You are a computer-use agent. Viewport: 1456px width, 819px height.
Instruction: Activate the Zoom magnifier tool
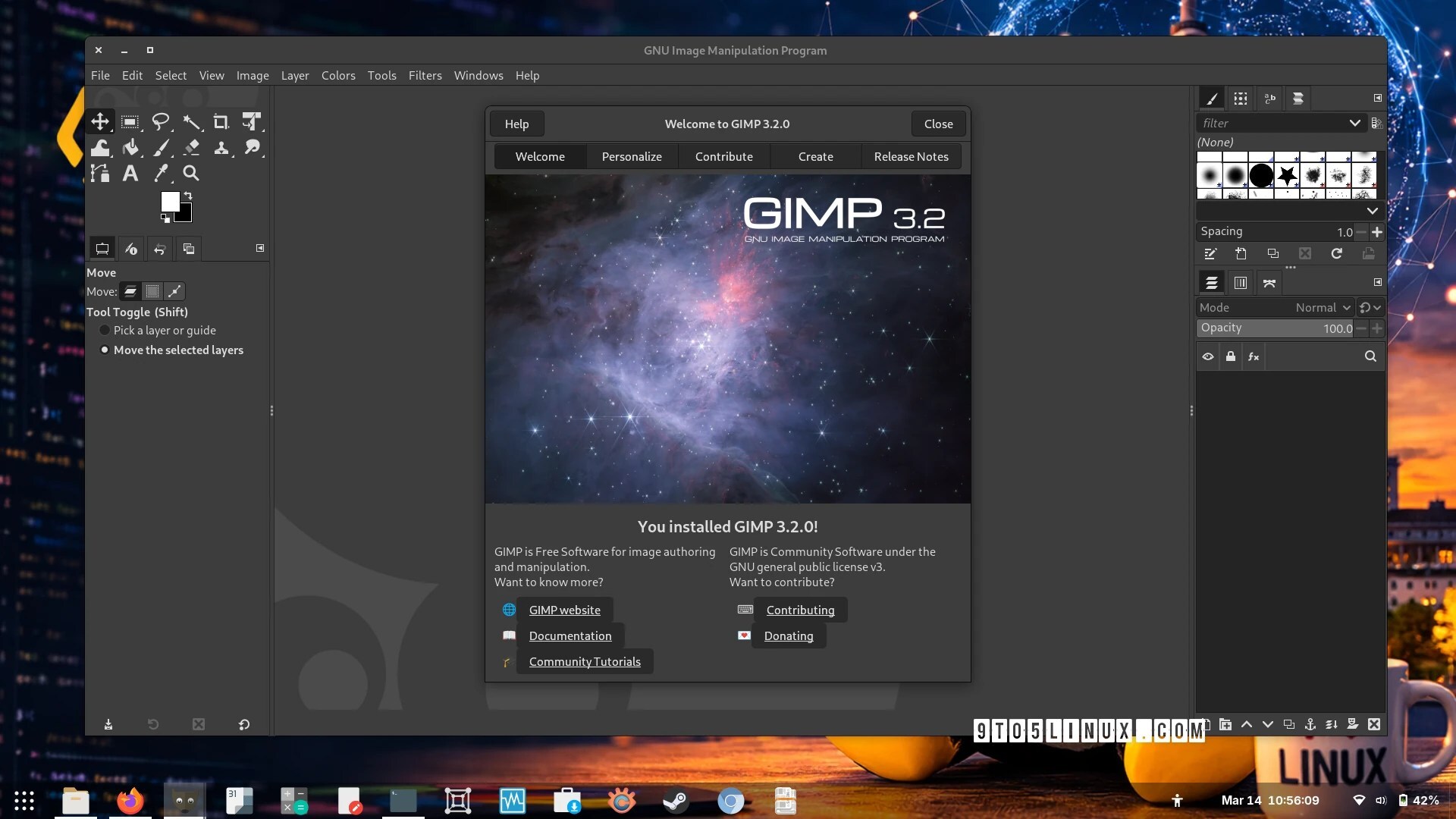point(191,174)
